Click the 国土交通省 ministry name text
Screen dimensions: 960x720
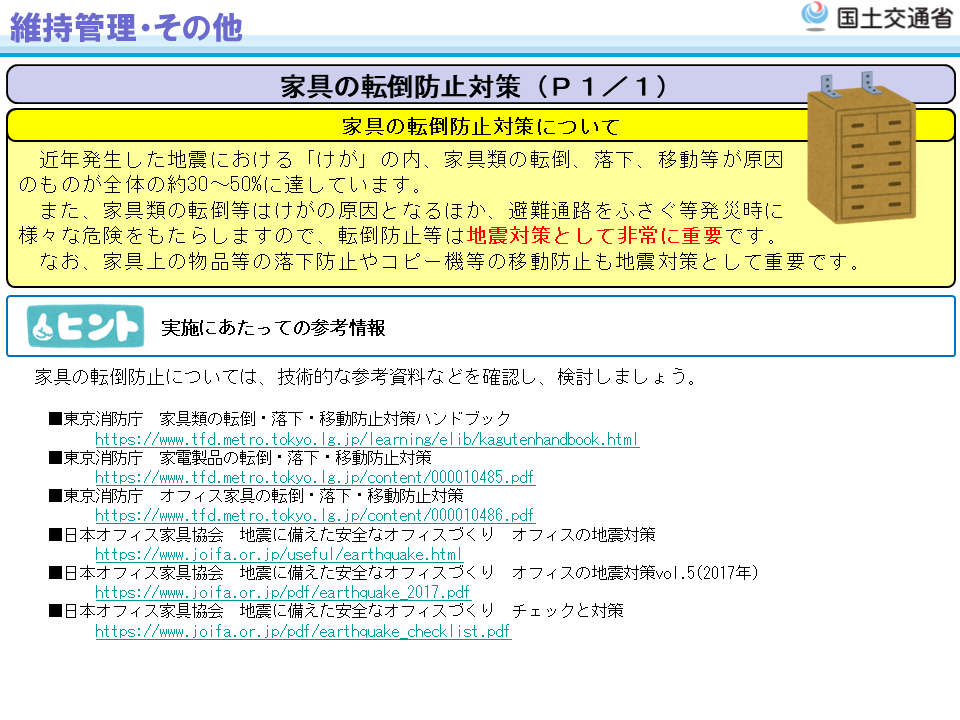pyautogui.click(x=894, y=17)
